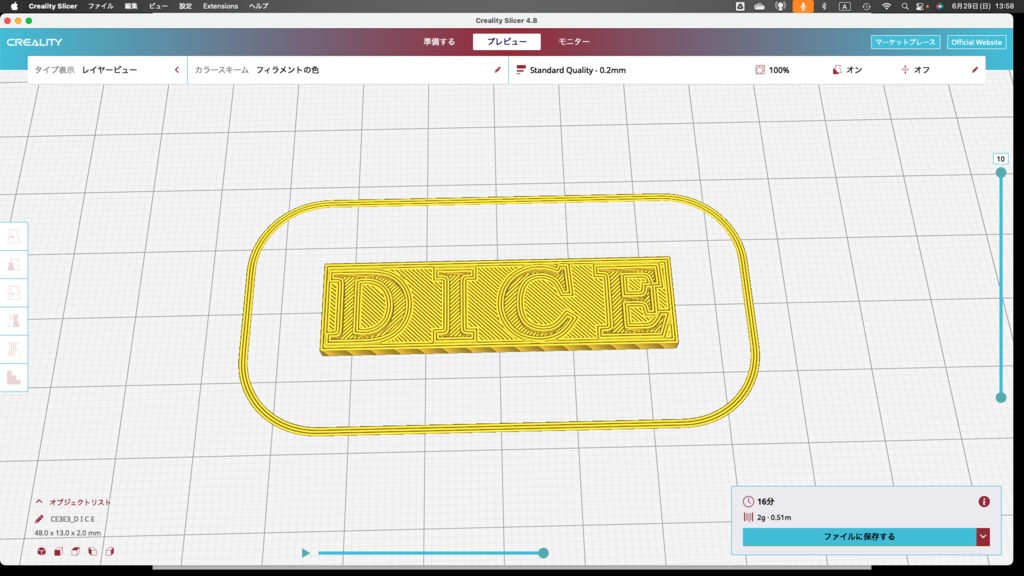Click the infill 100% icon

pyautogui.click(x=760, y=70)
